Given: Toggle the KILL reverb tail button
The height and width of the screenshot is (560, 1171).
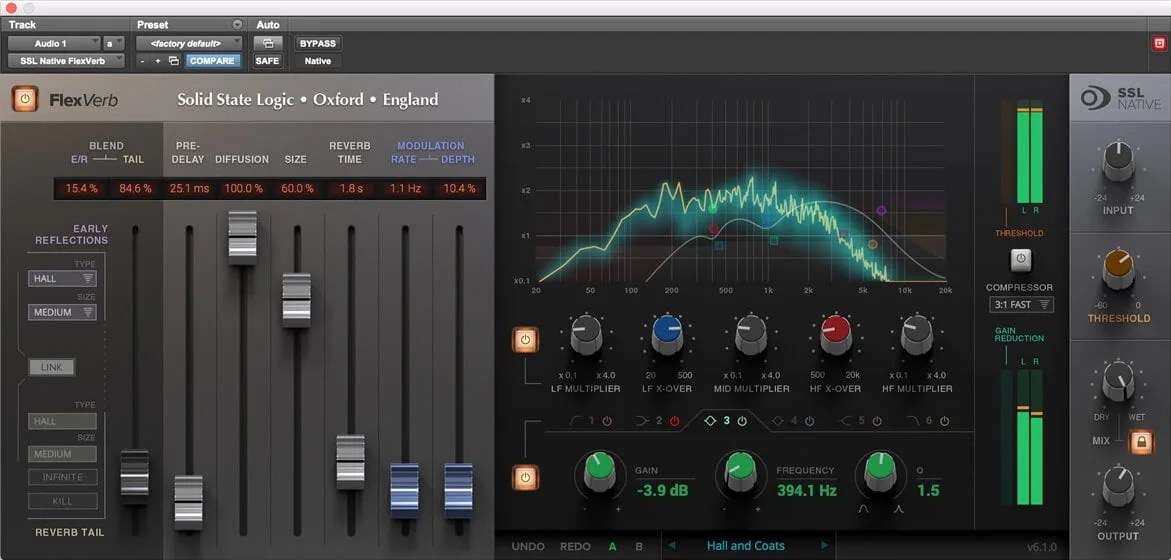Looking at the screenshot, I should point(63,501).
